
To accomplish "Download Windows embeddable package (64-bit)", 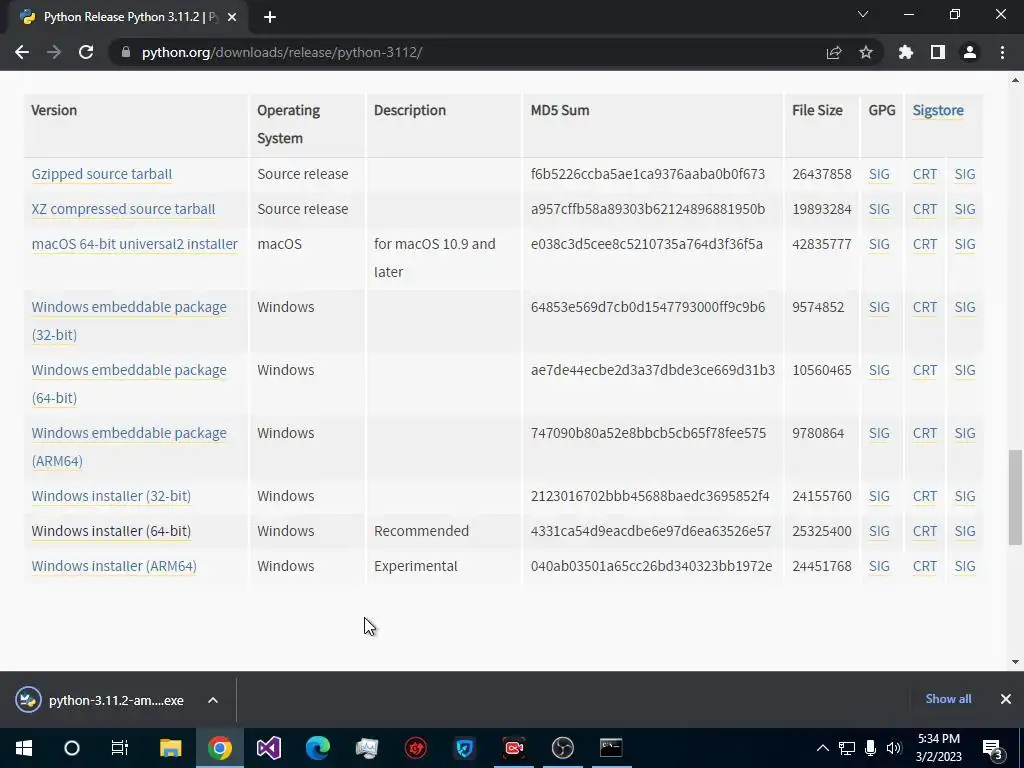I will click(129, 384).
